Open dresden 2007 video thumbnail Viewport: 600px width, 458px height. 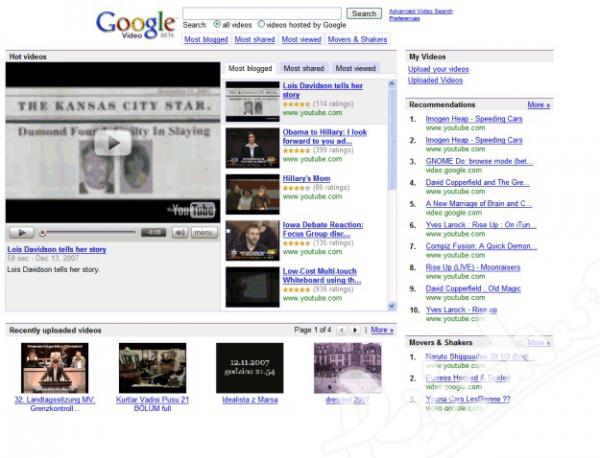point(347,368)
